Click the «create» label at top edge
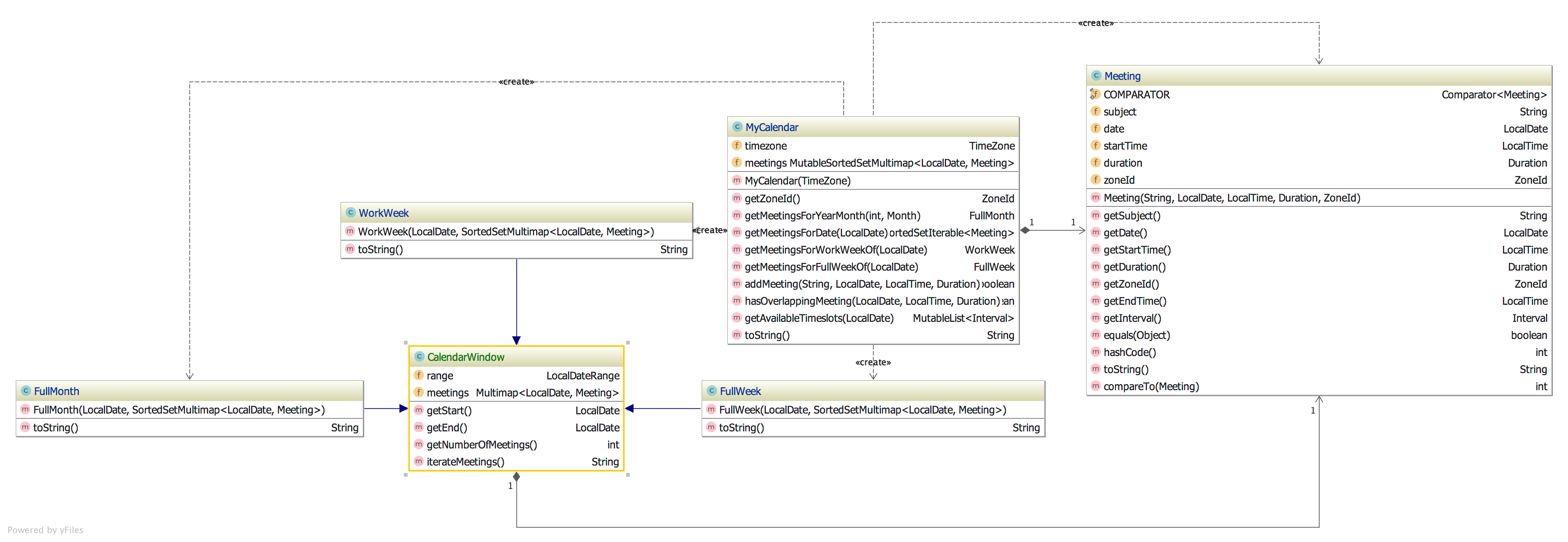Screen dimensions: 1568x542 pos(1096,23)
